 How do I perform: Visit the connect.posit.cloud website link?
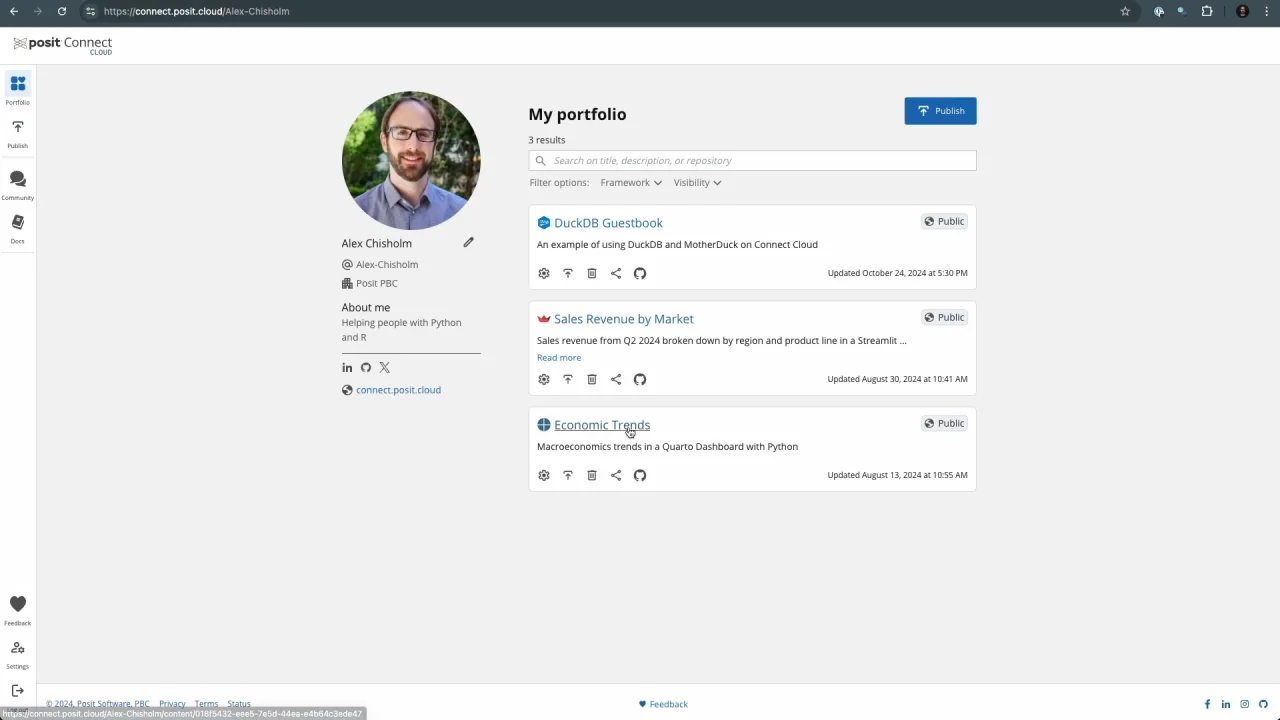[x=398, y=390]
